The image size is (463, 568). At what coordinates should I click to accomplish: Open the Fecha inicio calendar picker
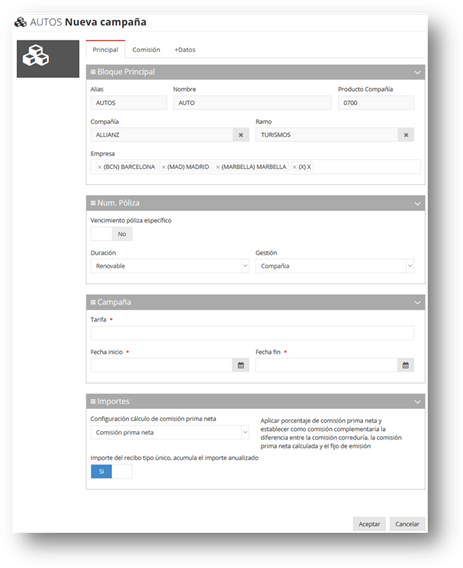pyautogui.click(x=241, y=365)
